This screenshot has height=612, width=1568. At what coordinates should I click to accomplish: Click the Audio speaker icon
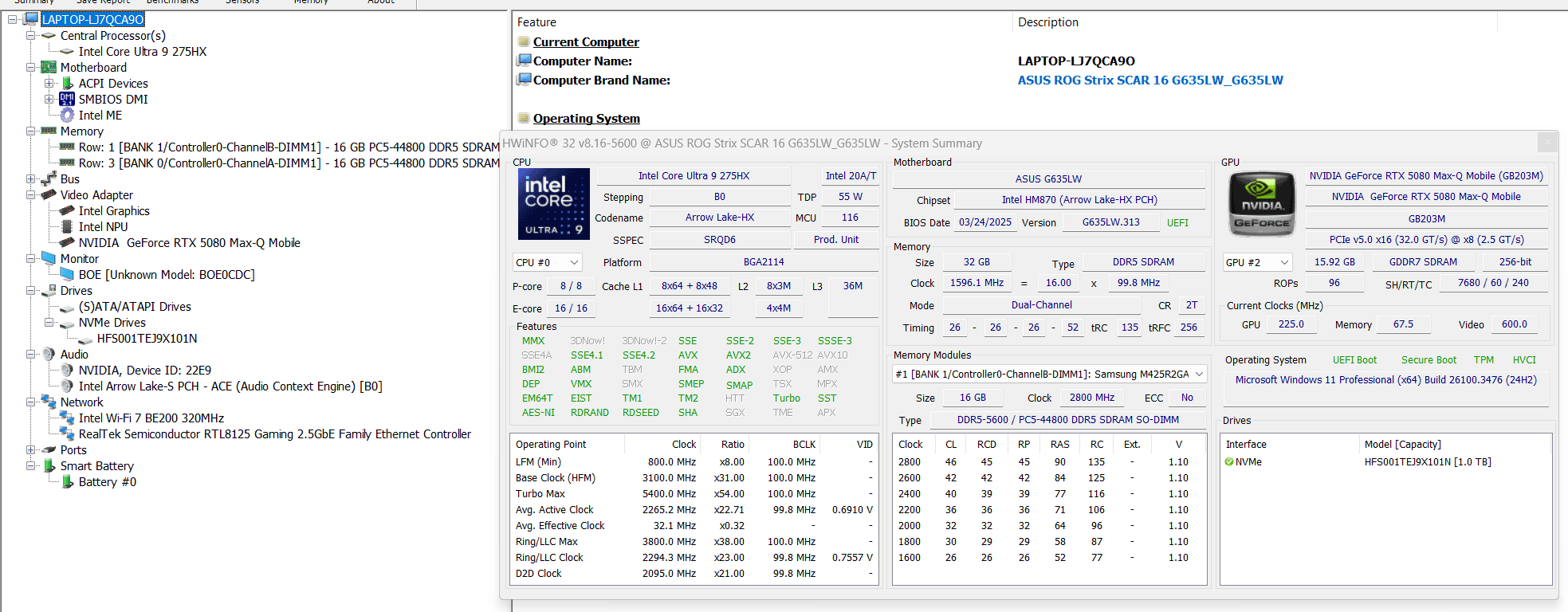tap(49, 354)
